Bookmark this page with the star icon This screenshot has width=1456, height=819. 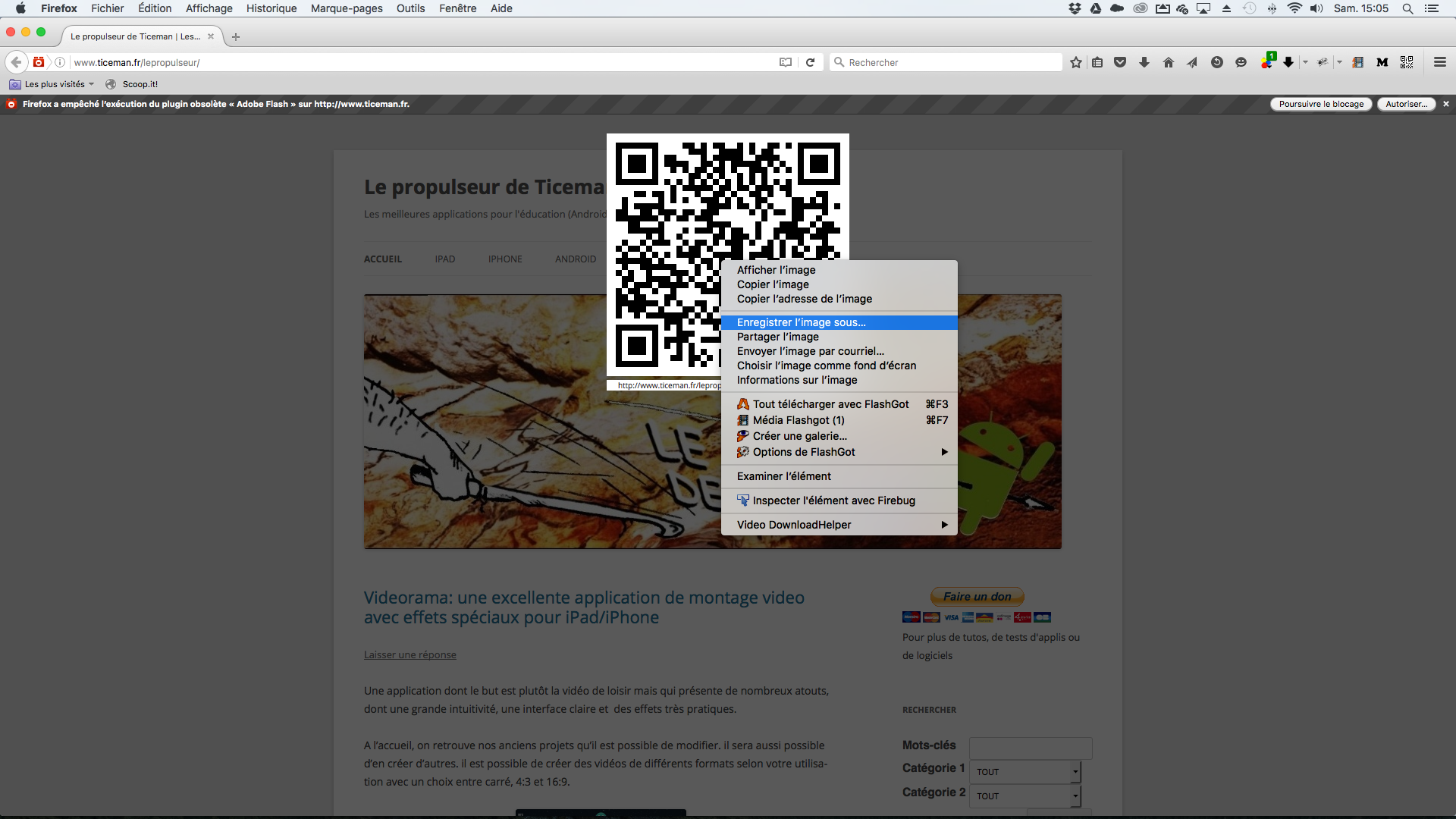click(x=1075, y=62)
